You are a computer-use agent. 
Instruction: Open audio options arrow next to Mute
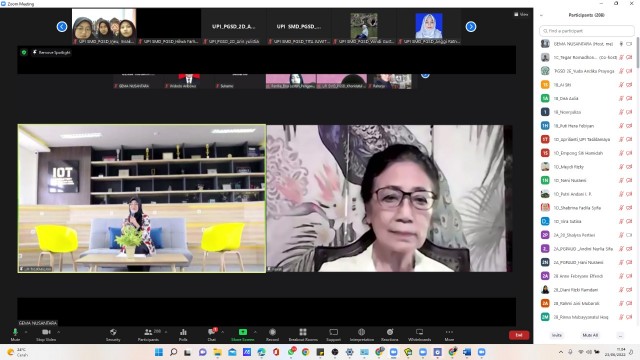(x=26, y=332)
